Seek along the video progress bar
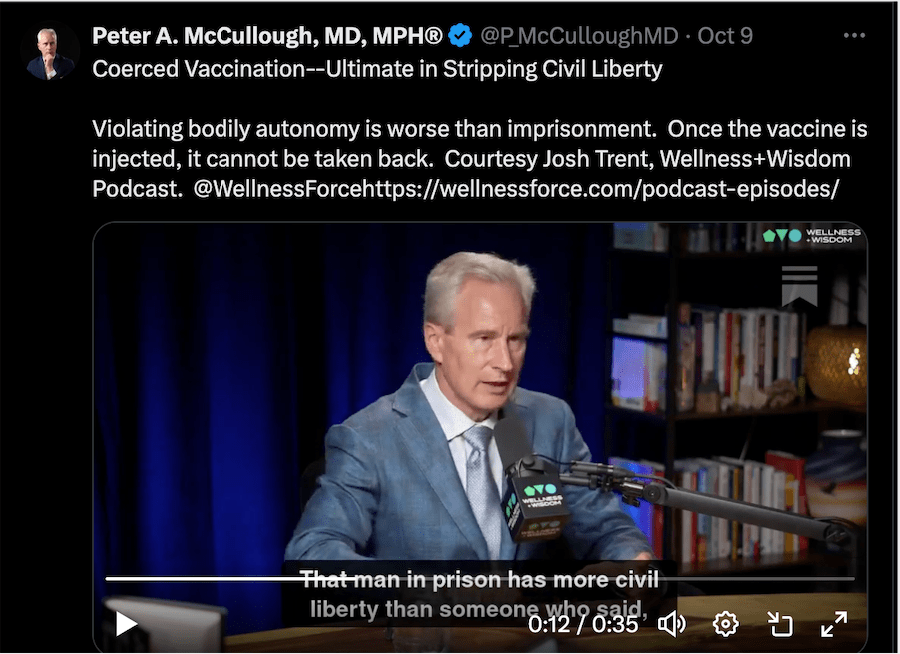 tap(480, 579)
